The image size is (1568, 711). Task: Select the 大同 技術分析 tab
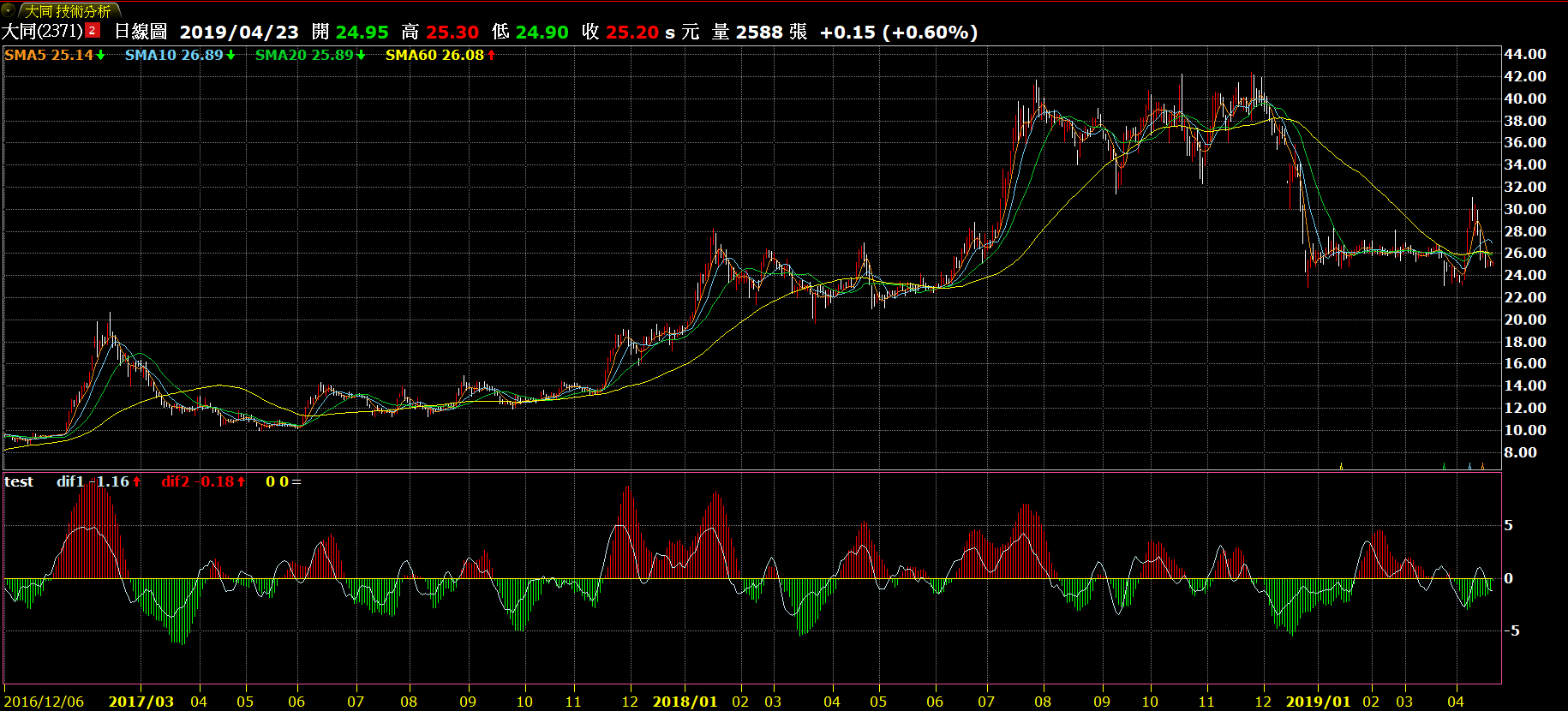coord(68,11)
